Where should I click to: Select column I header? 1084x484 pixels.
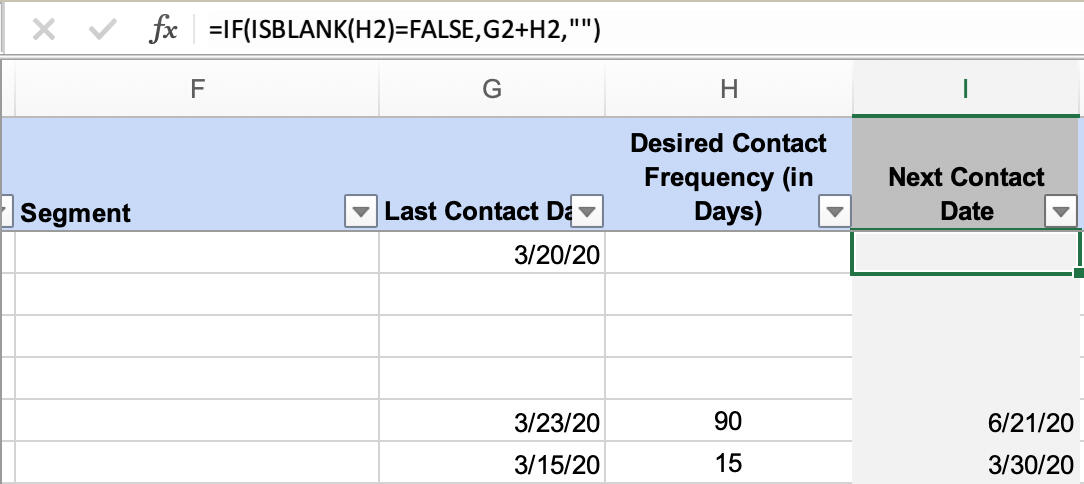pos(966,89)
